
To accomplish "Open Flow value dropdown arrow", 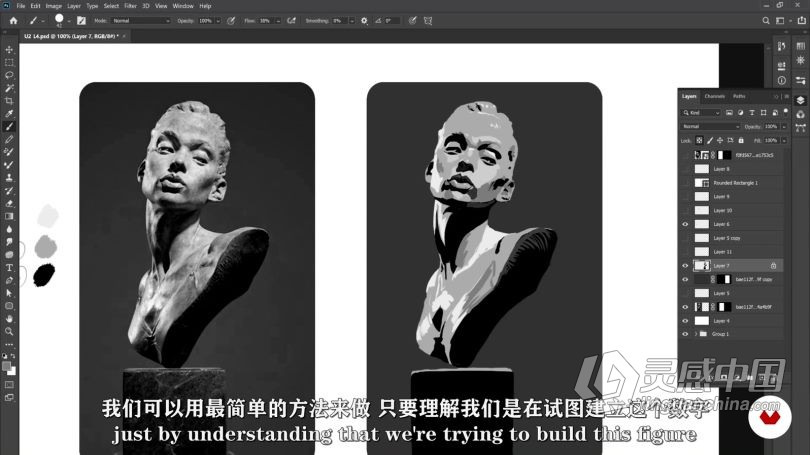I will pos(278,21).
